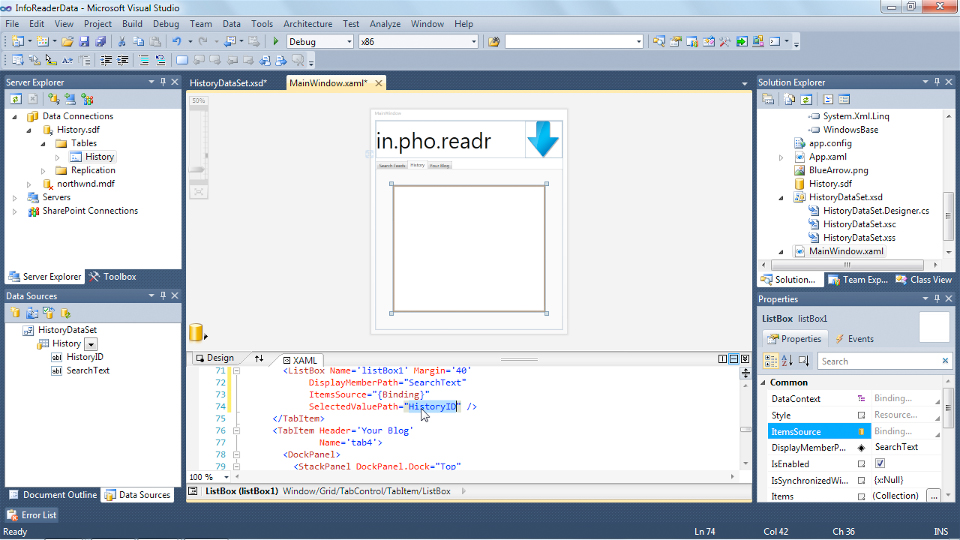The width and height of the screenshot is (960, 540).
Task: Open Object Browser toolbar icon
Action: 708,42
